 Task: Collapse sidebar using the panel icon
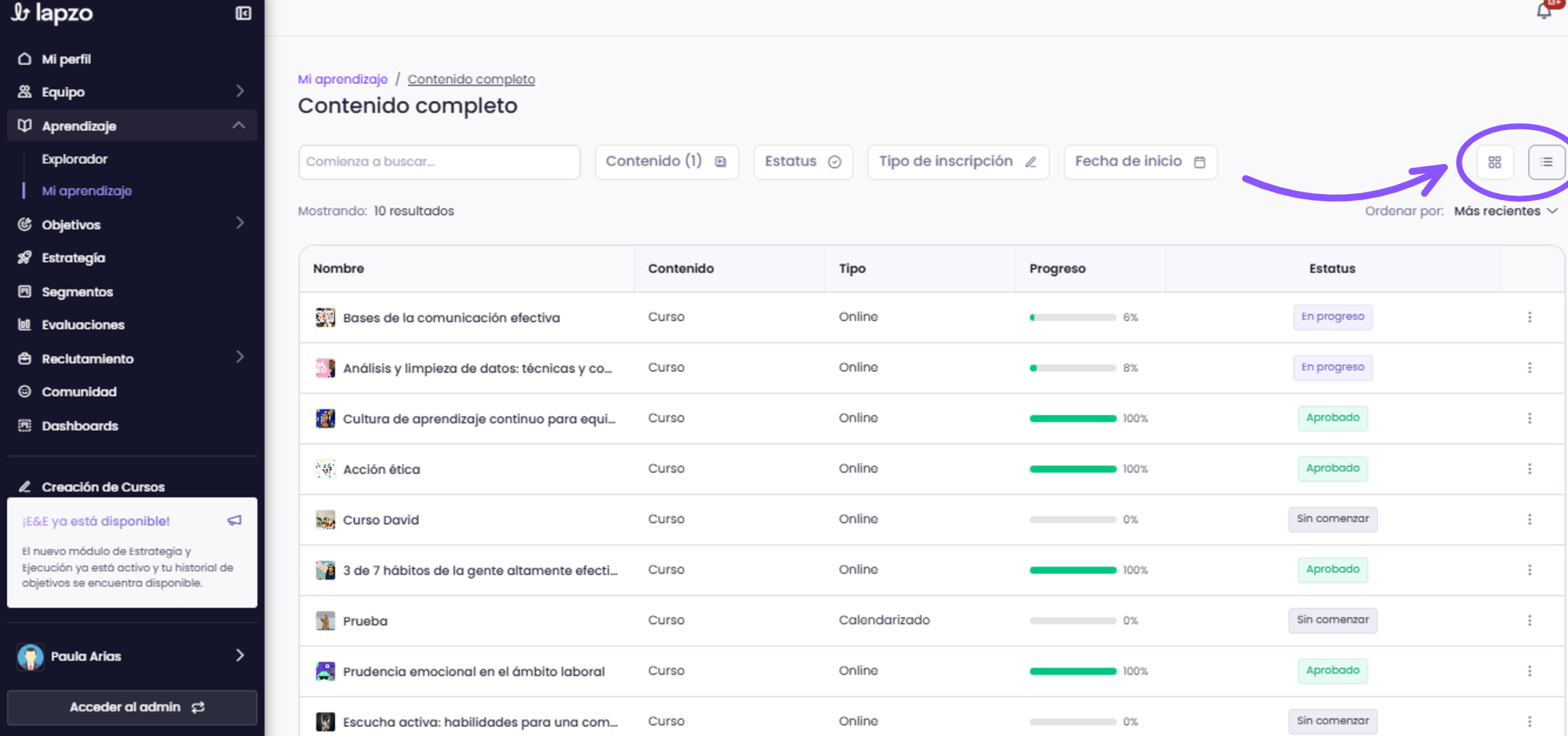(243, 13)
